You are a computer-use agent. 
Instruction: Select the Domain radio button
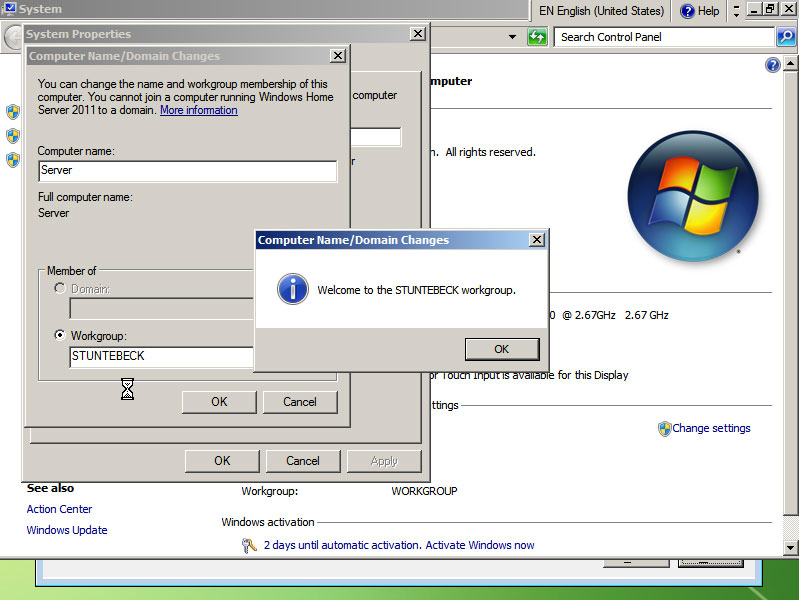[x=60, y=288]
